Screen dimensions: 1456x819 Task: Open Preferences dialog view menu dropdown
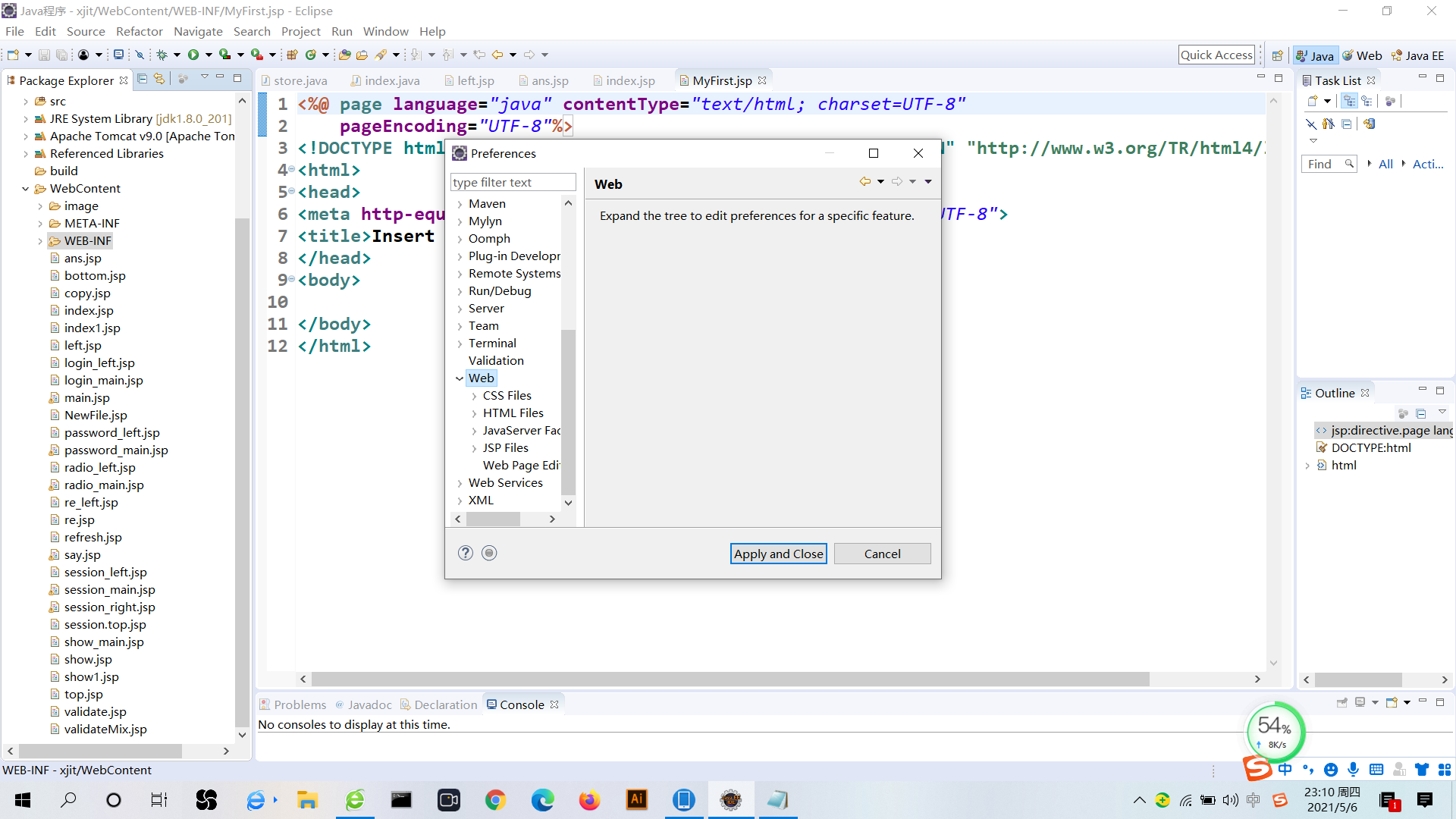tap(928, 181)
